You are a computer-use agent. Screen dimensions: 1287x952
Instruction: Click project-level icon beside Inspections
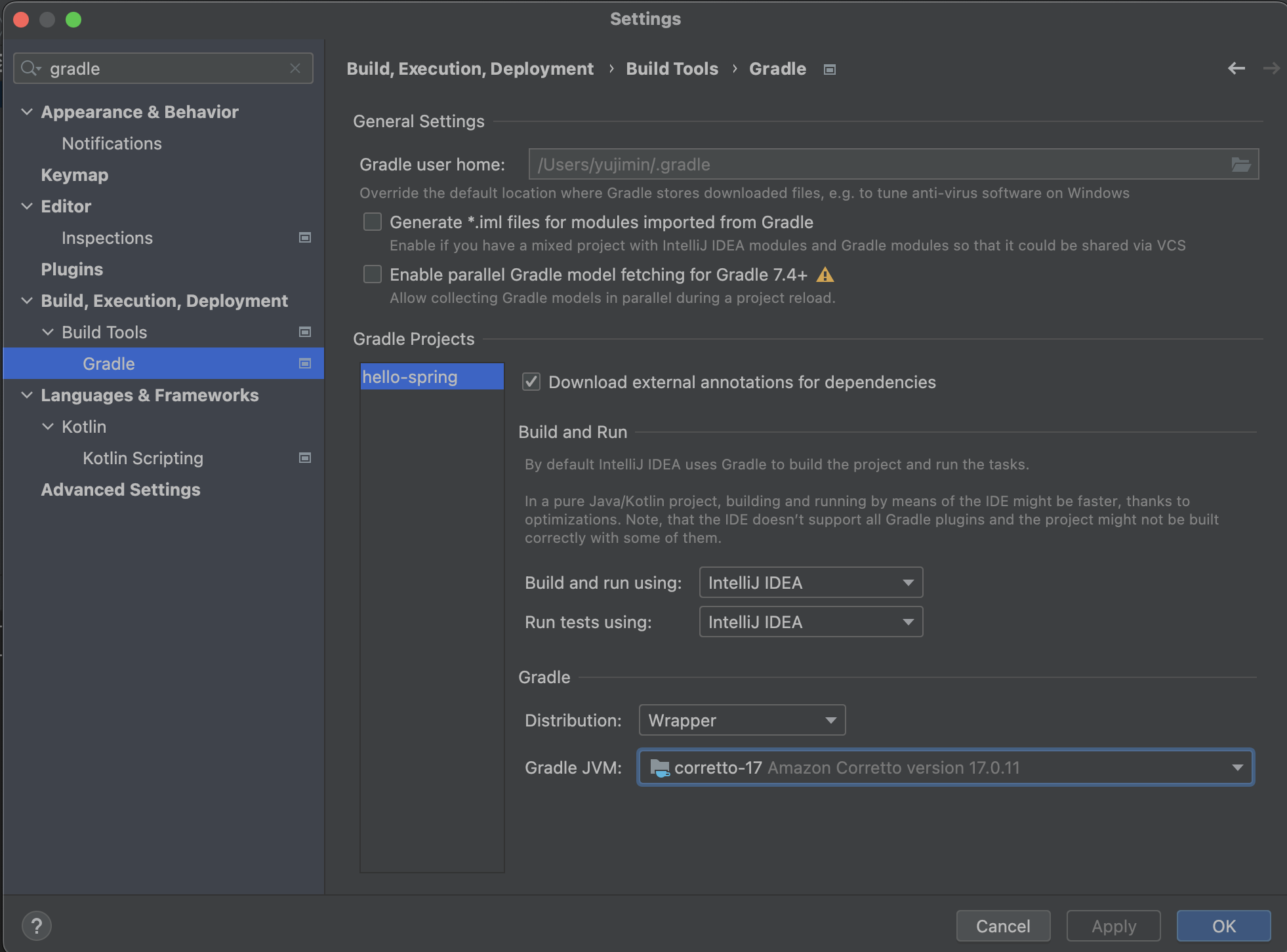(x=305, y=237)
